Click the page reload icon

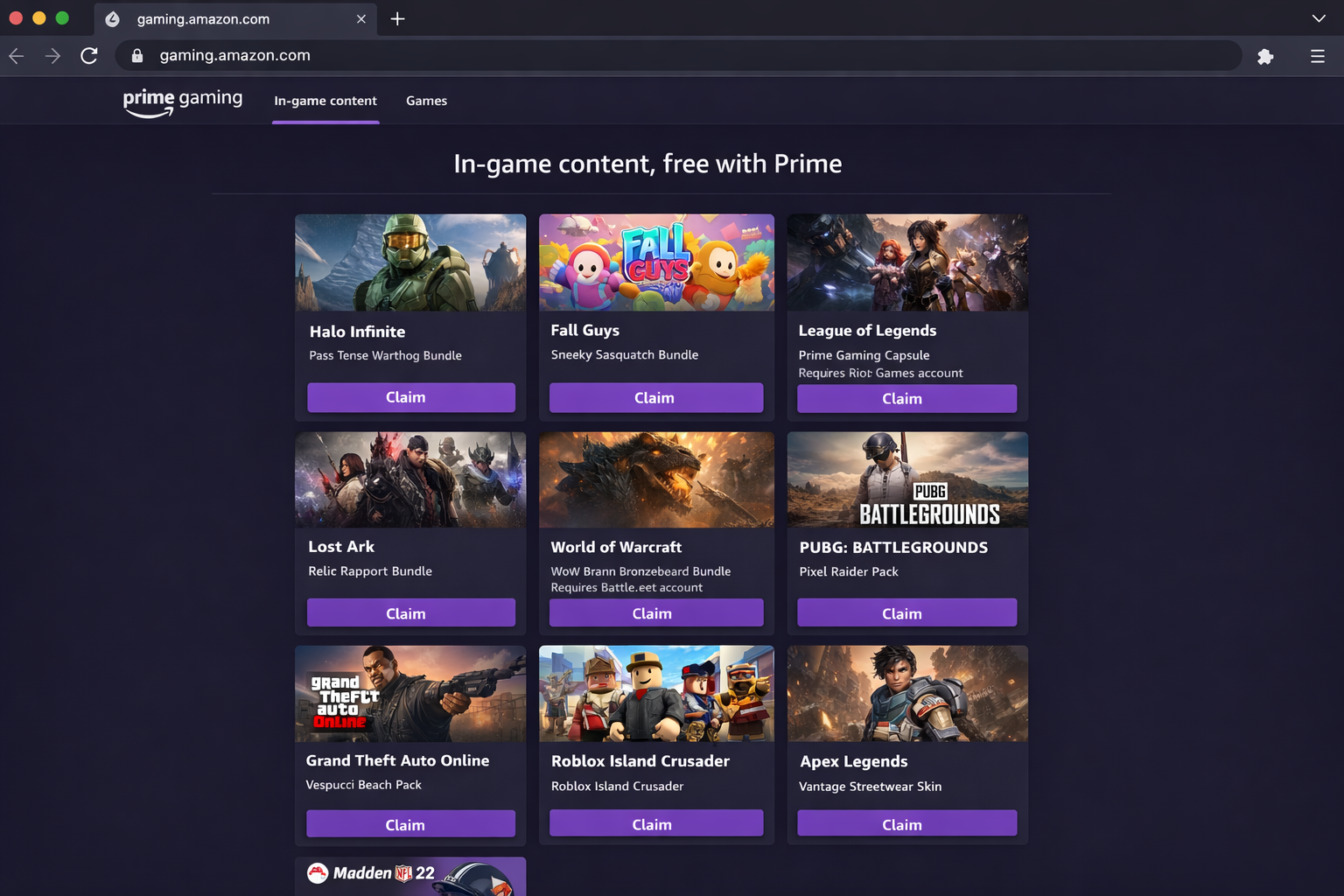(x=88, y=55)
